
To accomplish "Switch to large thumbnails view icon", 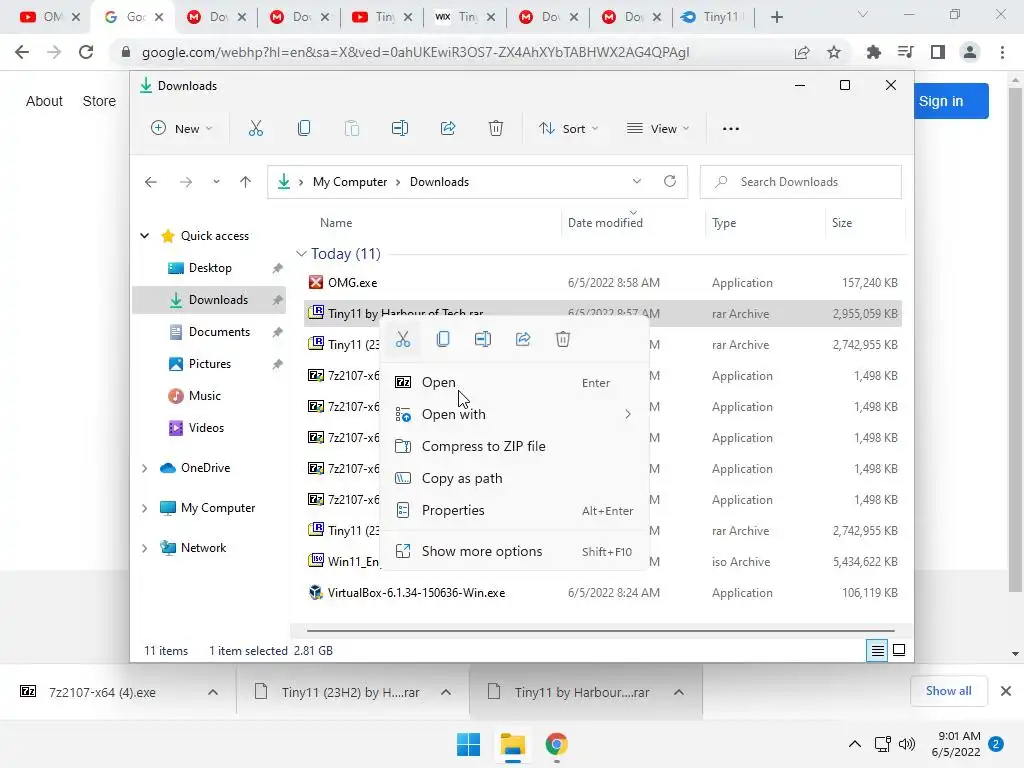I will (899, 650).
